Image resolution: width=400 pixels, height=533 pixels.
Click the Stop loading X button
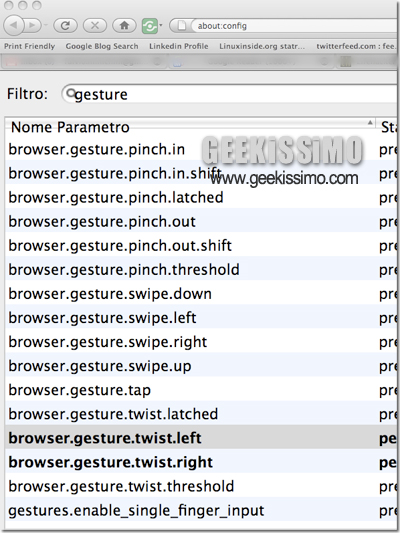(x=95, y=25)
